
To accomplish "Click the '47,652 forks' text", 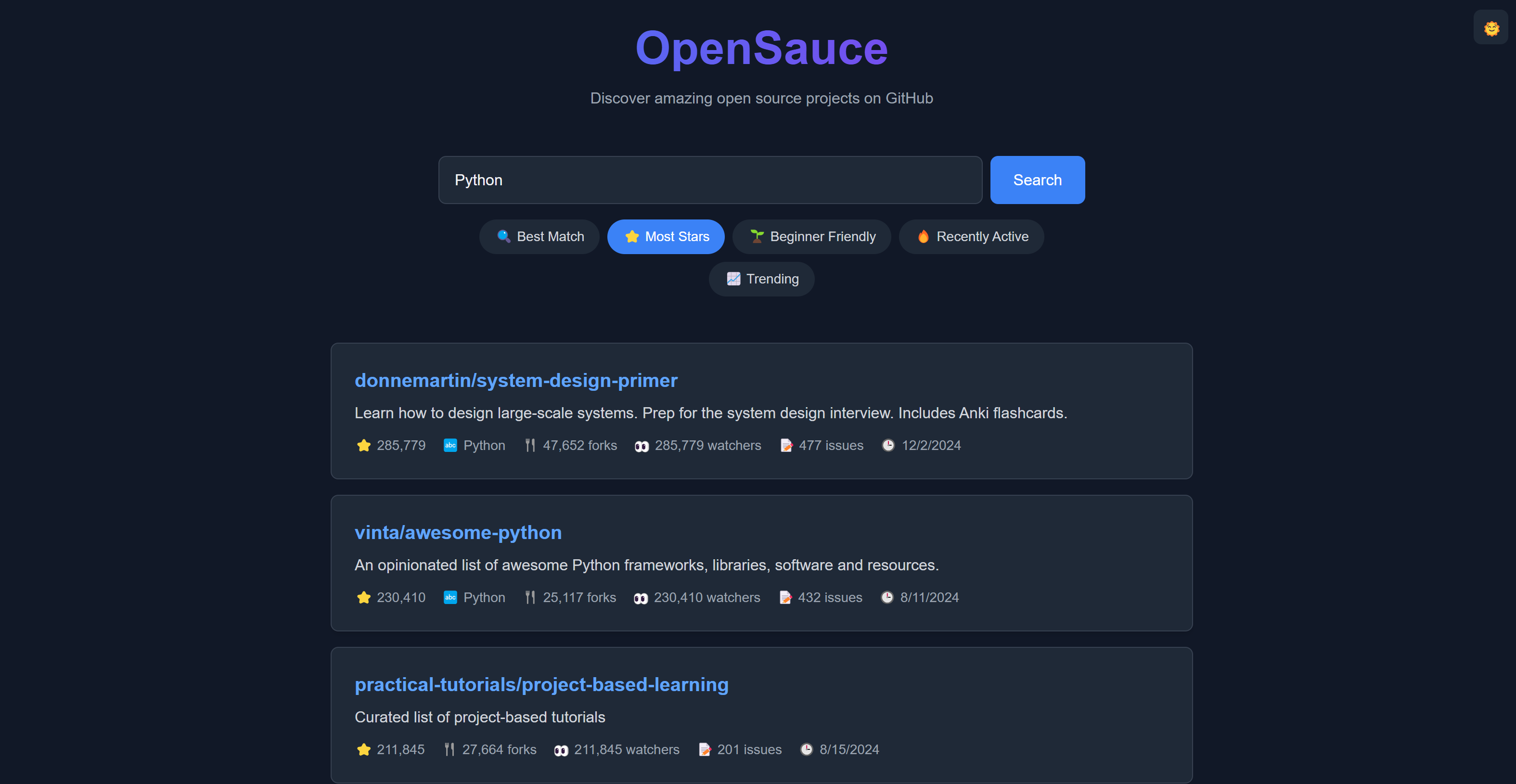I will coord(579,445).
